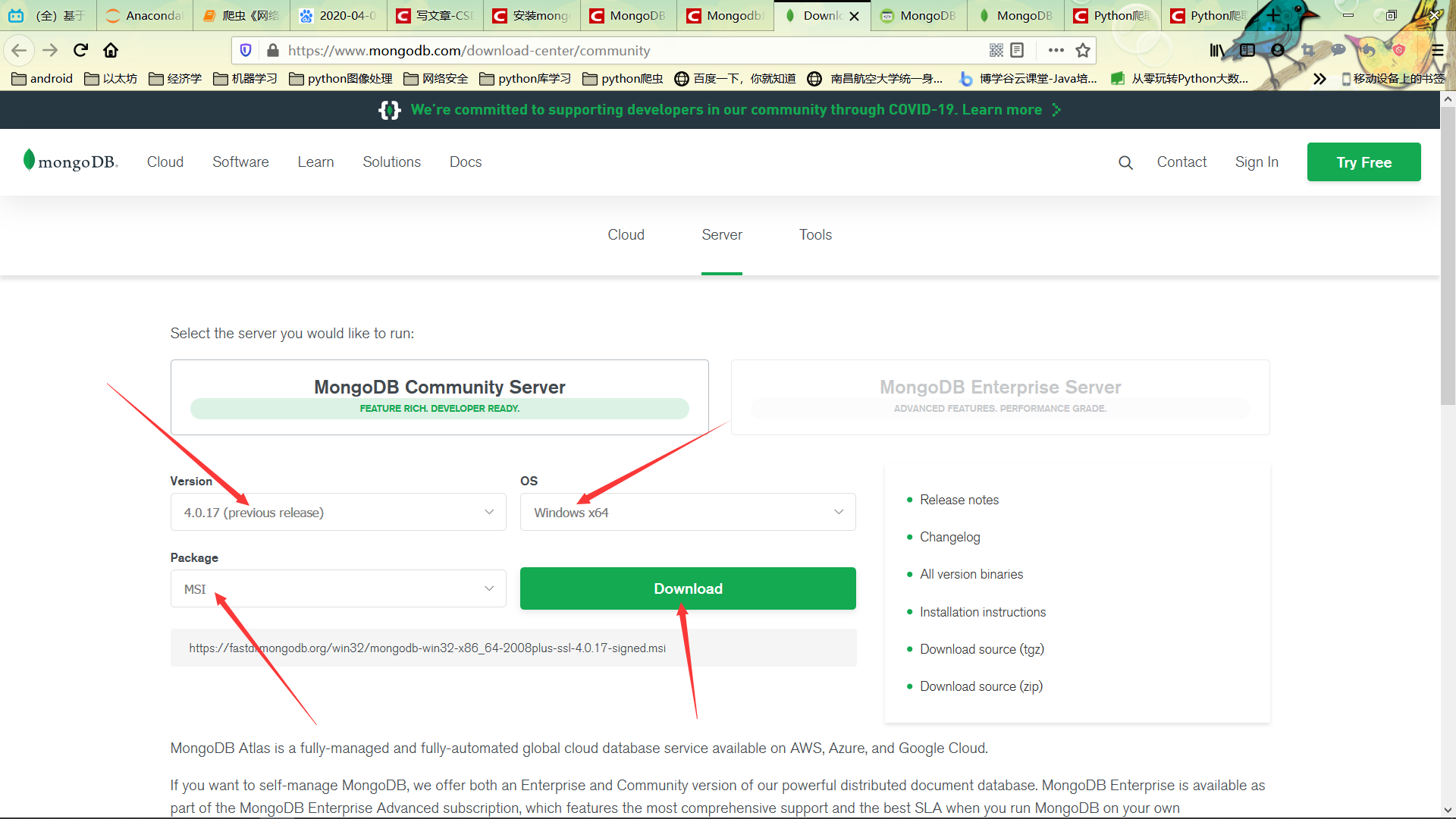This screenshot has height=819, width=1456.
Task: Switch to the Tools download tab
Action: [815, 235]
